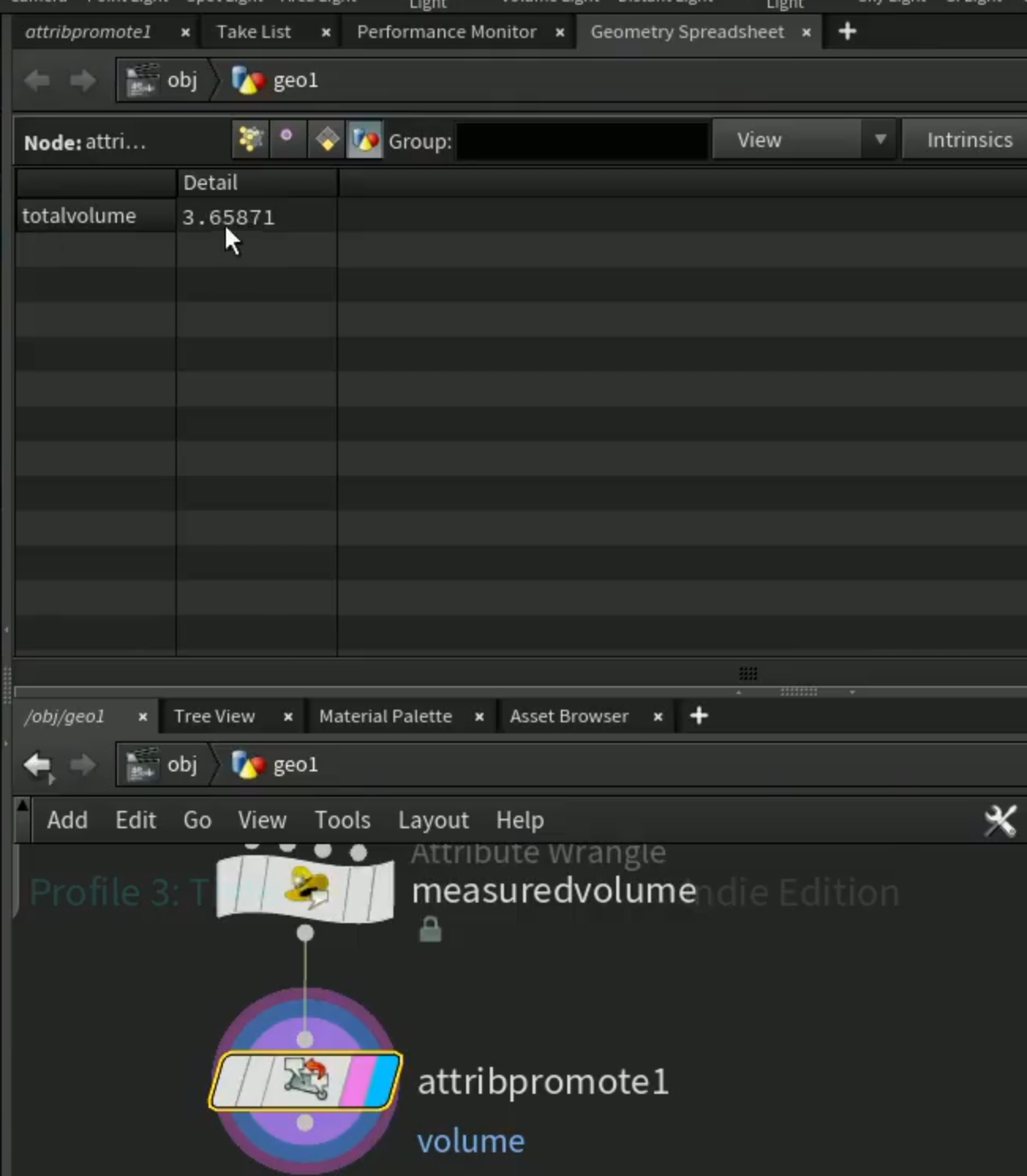This screenshot has width=1027, height=1176.
Task: Click the attribpromote1 input connector
Action: (x=305, y=1038)
